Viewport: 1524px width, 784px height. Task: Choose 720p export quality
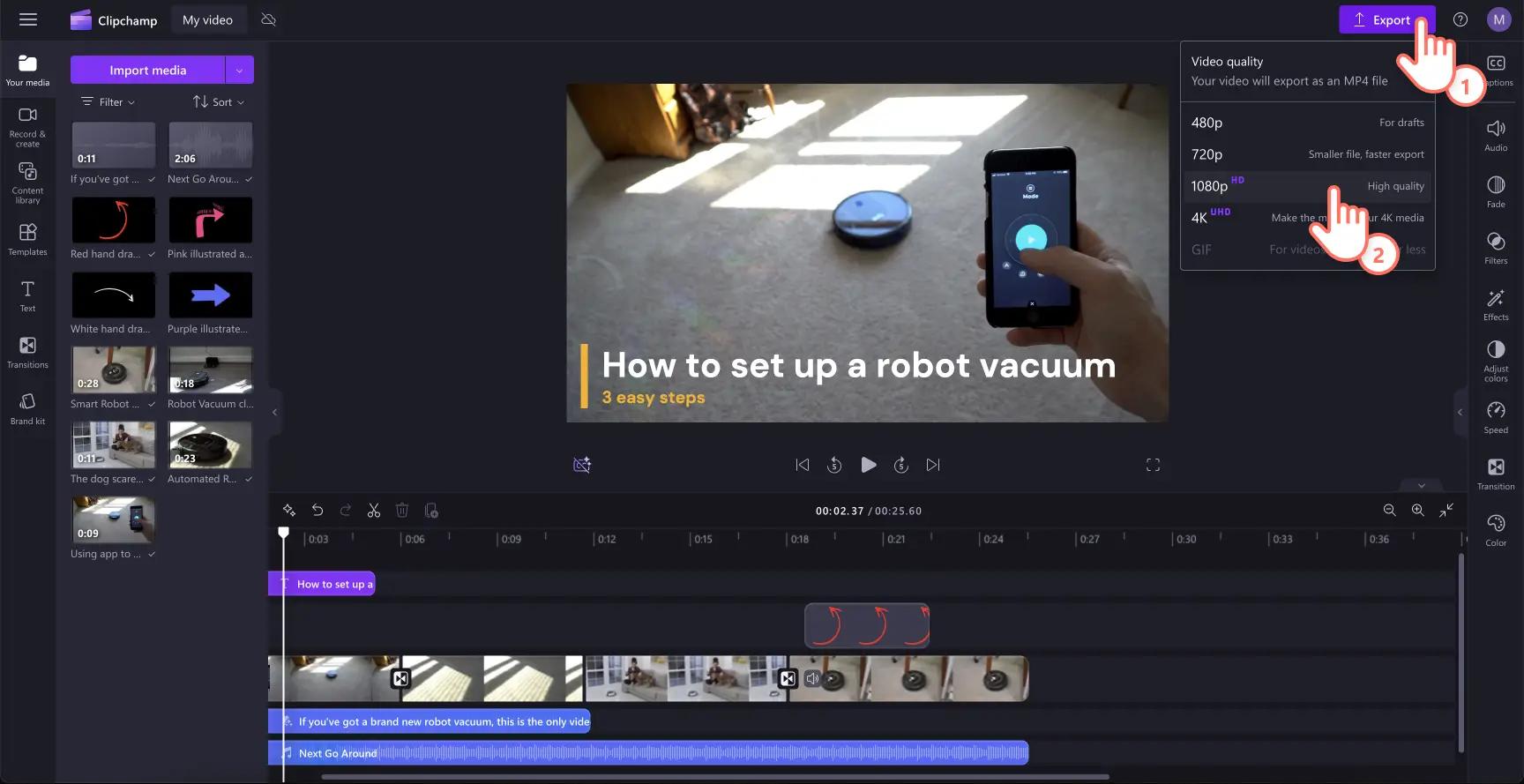pos(1307,154)
